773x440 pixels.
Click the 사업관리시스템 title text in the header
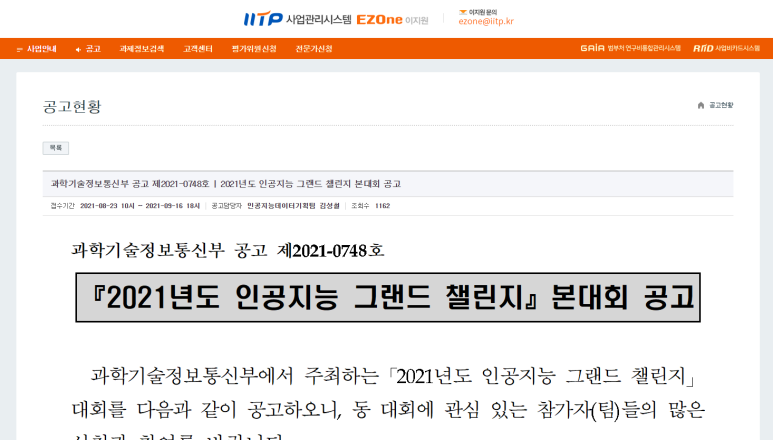point(318,20)
